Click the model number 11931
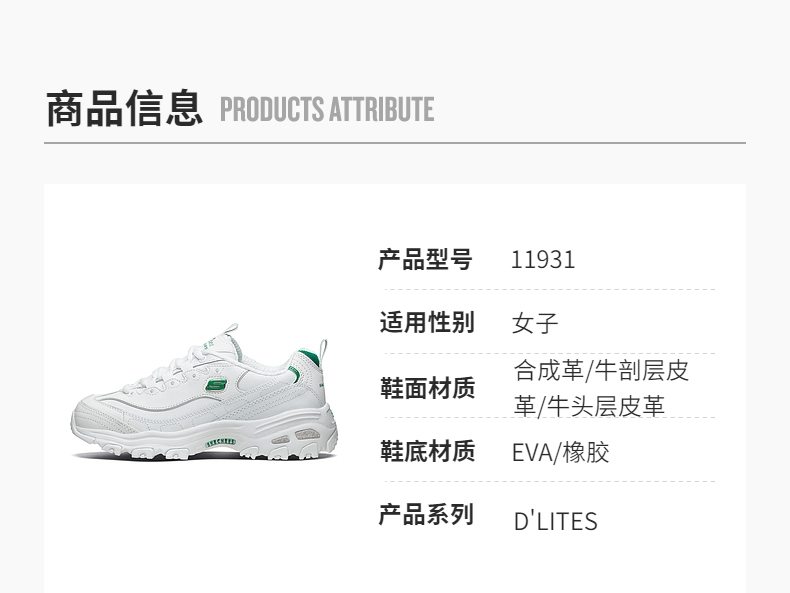The width and height of the screenshot is (790, 593). [x=543, y=260]
